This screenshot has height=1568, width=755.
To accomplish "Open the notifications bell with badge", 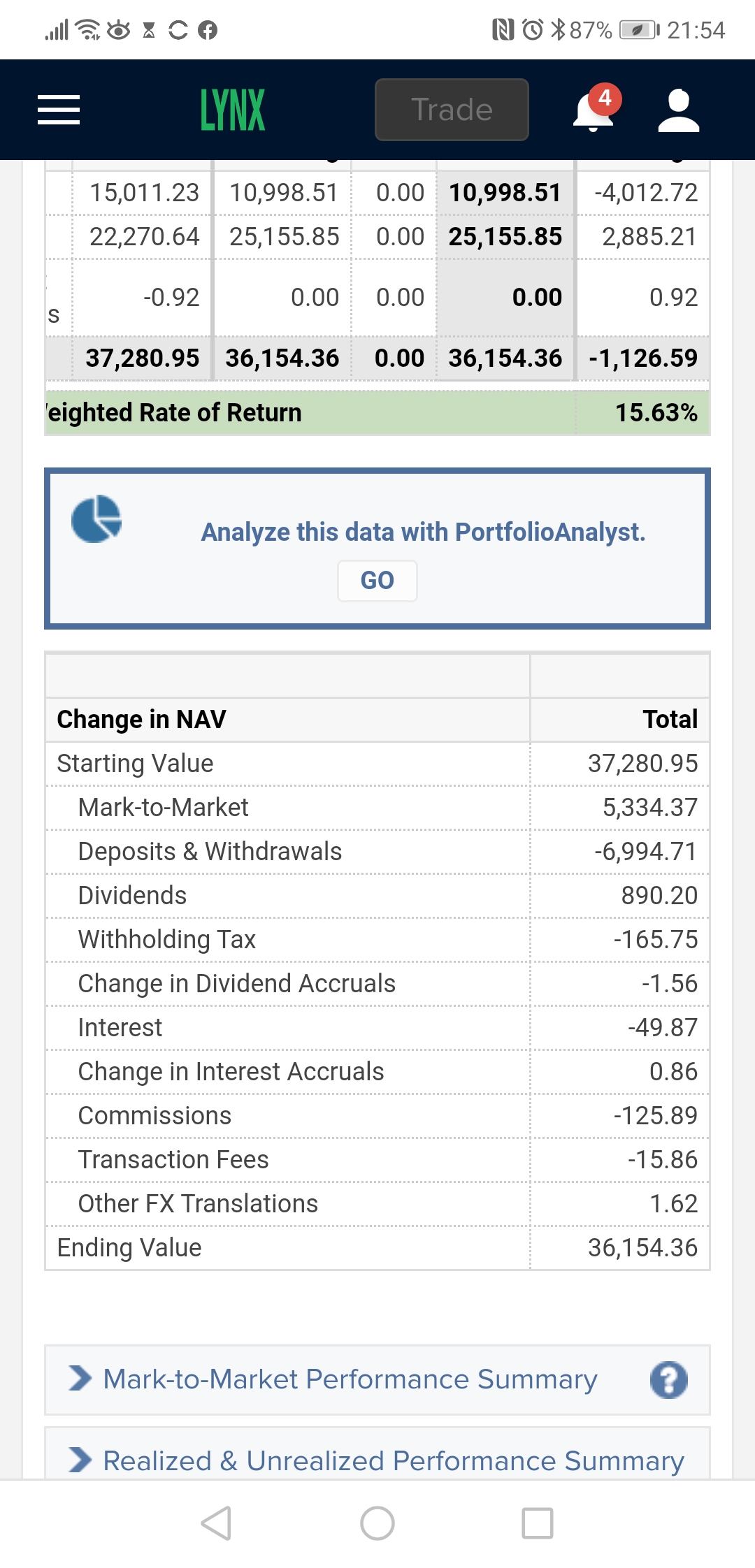I will (596, 108).
